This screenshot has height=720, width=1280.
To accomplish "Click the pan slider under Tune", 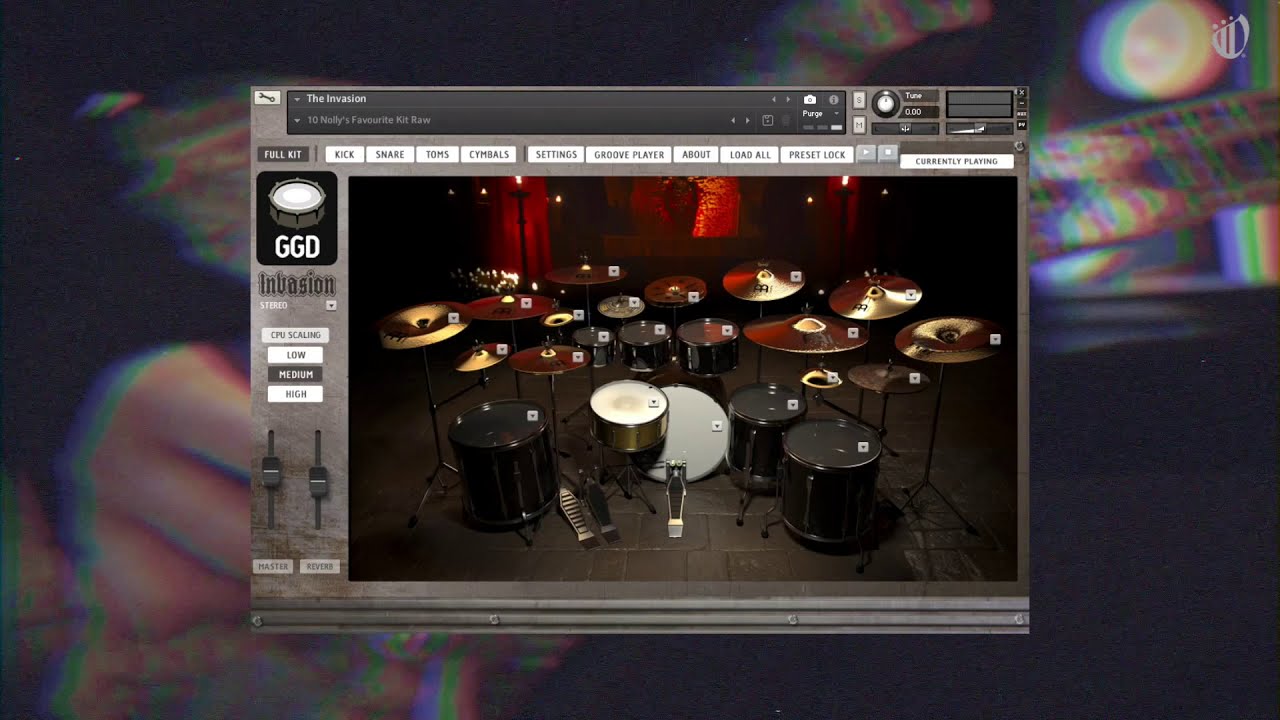I will tap(905, 128).
